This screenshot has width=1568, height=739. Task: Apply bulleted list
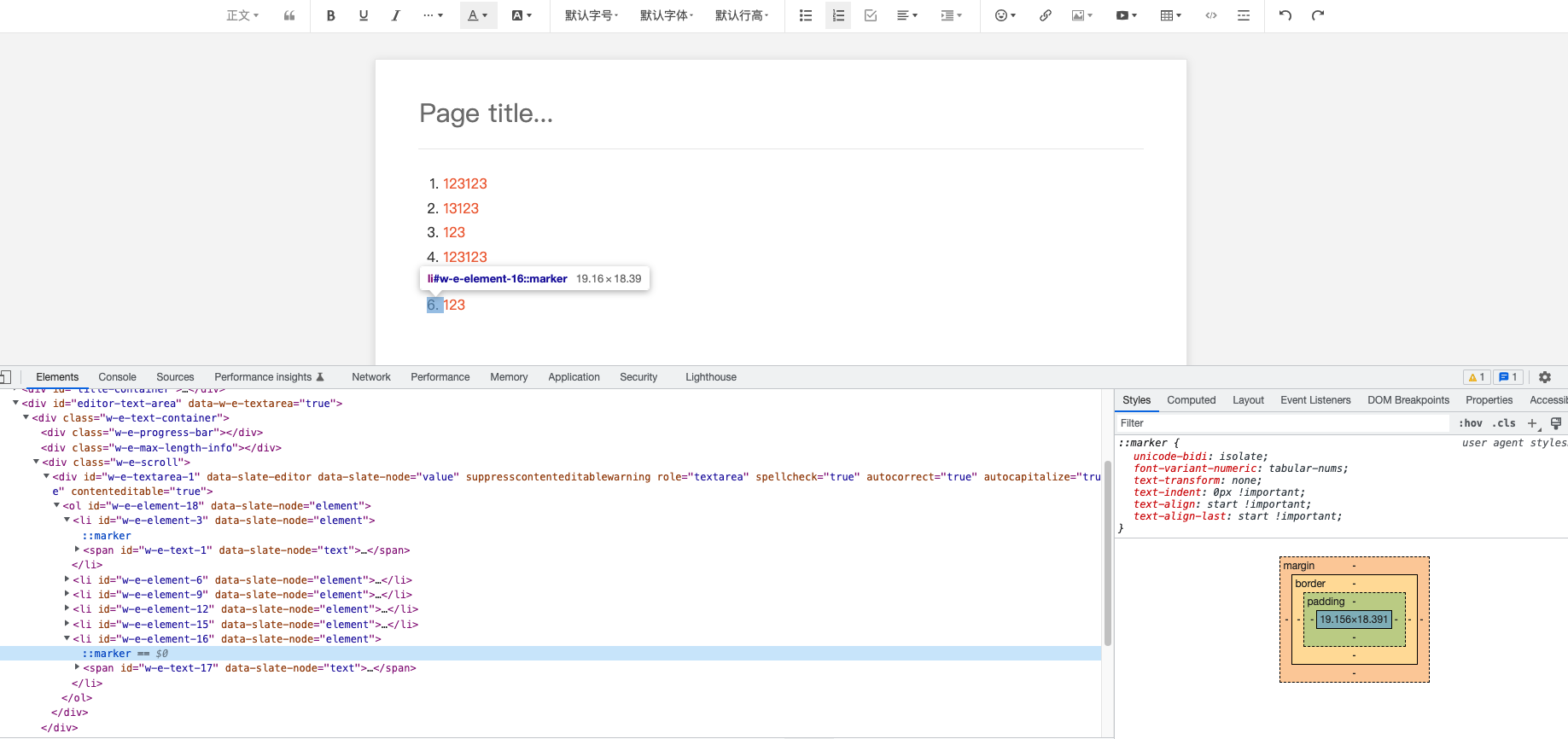(806, 15)
